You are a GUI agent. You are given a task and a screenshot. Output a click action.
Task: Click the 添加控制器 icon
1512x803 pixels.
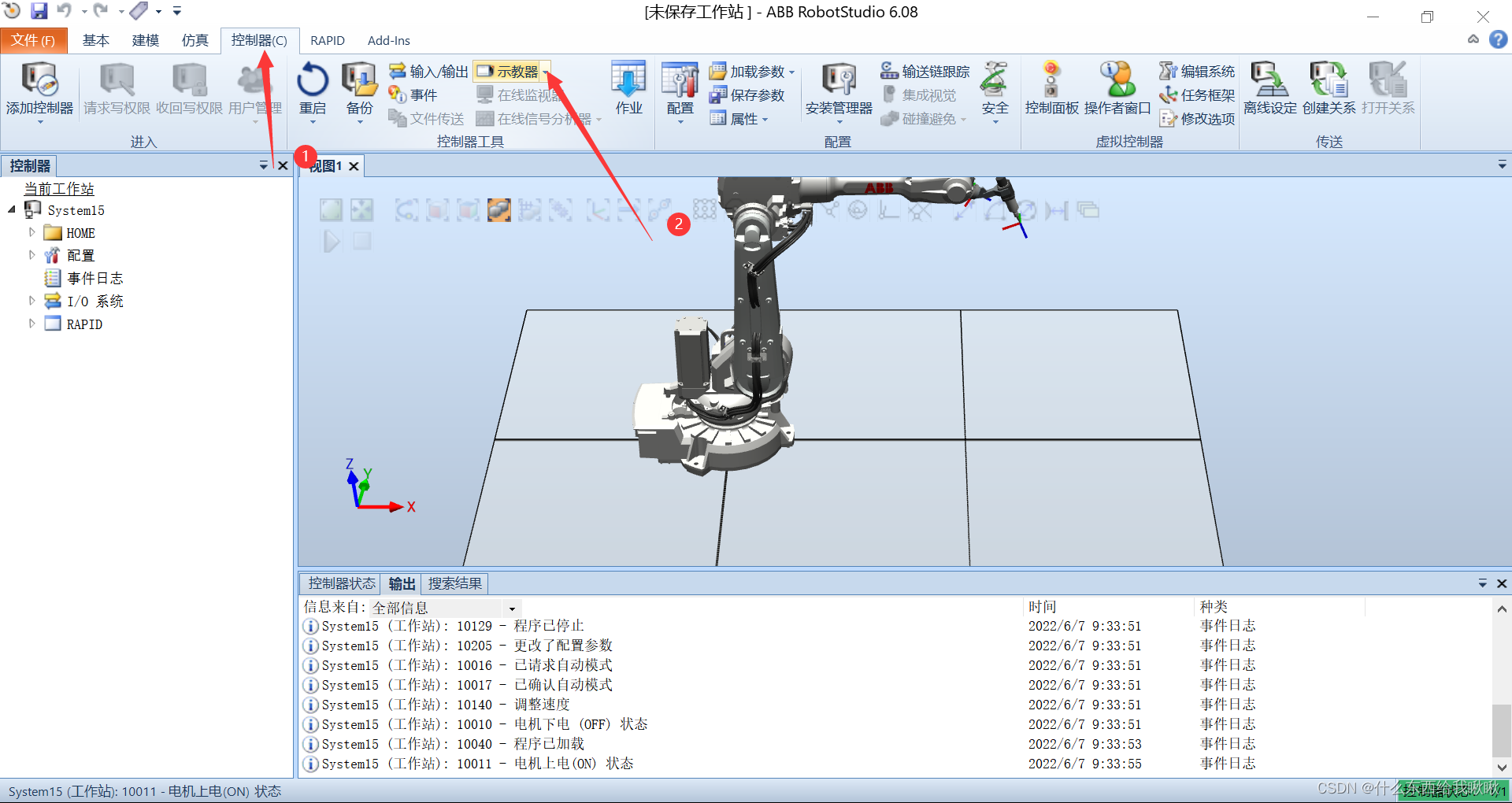click(x=39, y=89)
